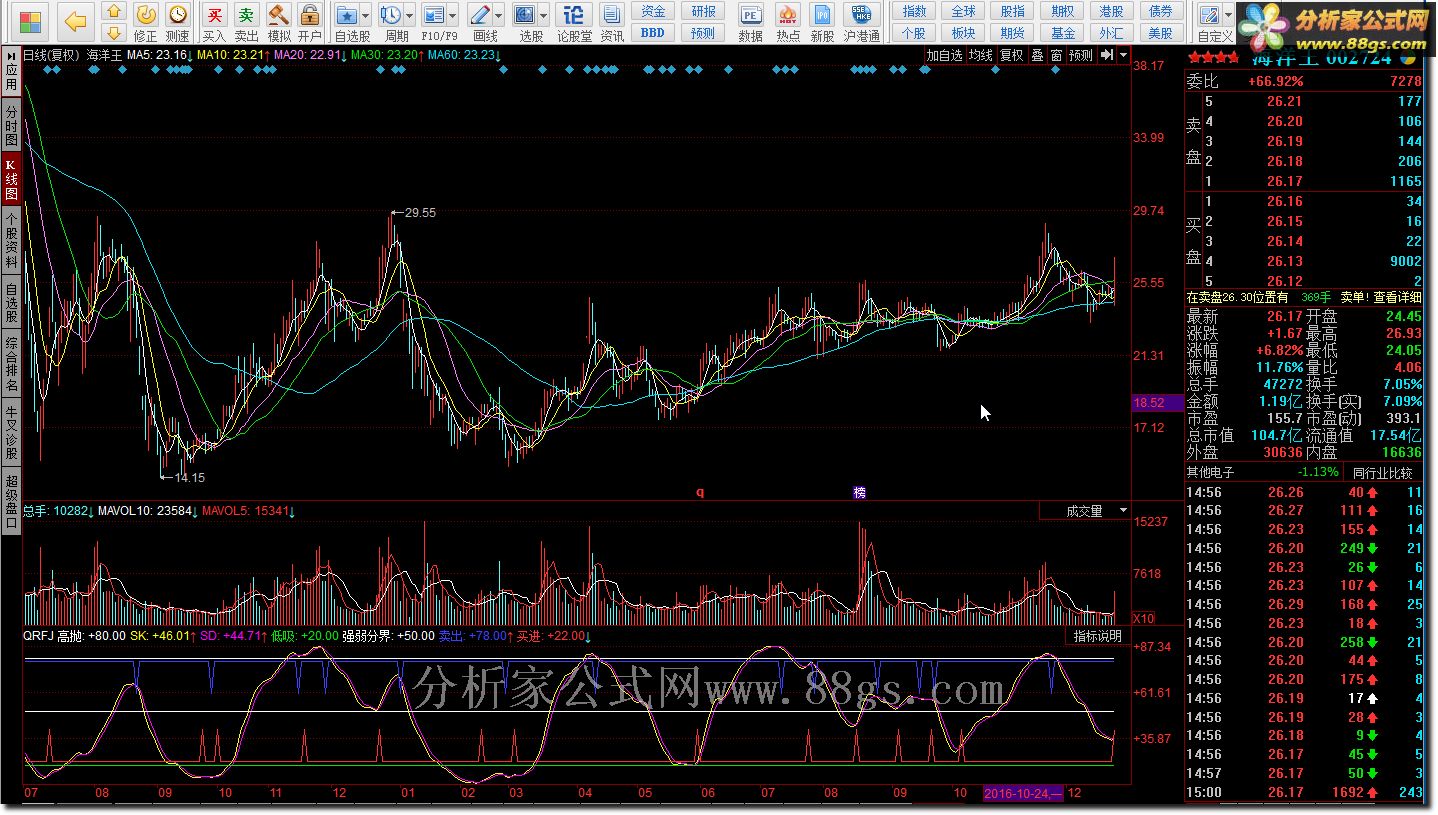Click the 买入 buy icon
This screenshot has height=815, width=1438.
214,22
